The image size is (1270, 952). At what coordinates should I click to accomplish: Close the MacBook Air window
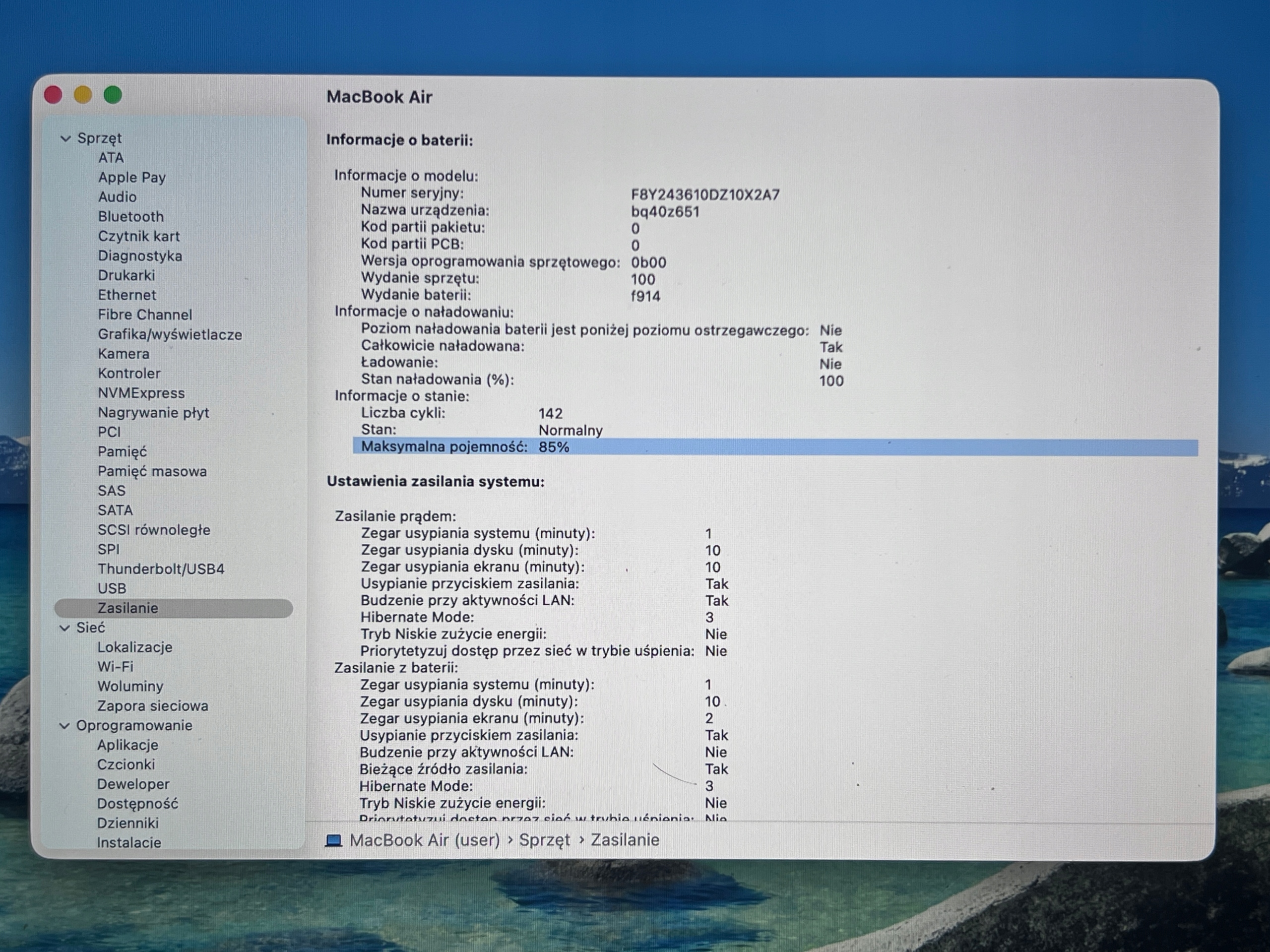[53, 95]
